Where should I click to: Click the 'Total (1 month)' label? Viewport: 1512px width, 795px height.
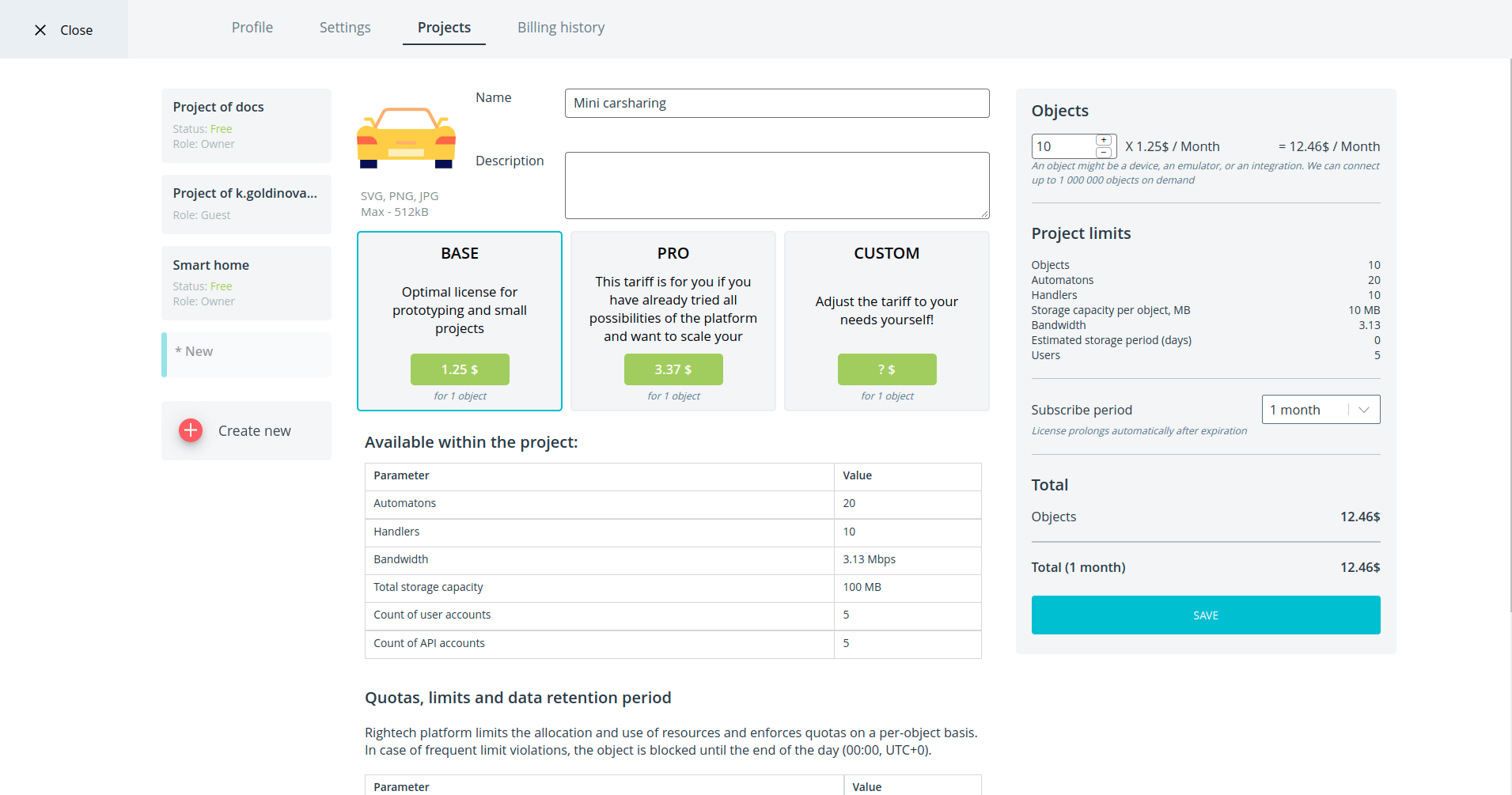click(x=1078, y=567)
